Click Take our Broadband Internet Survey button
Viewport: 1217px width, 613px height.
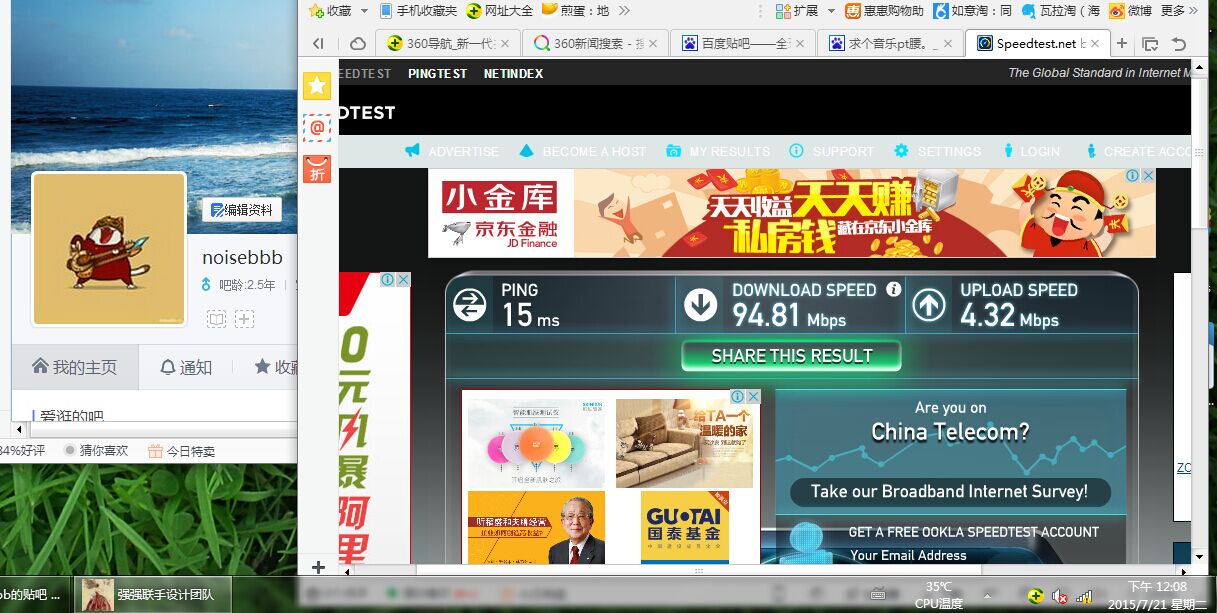(949, 491)
